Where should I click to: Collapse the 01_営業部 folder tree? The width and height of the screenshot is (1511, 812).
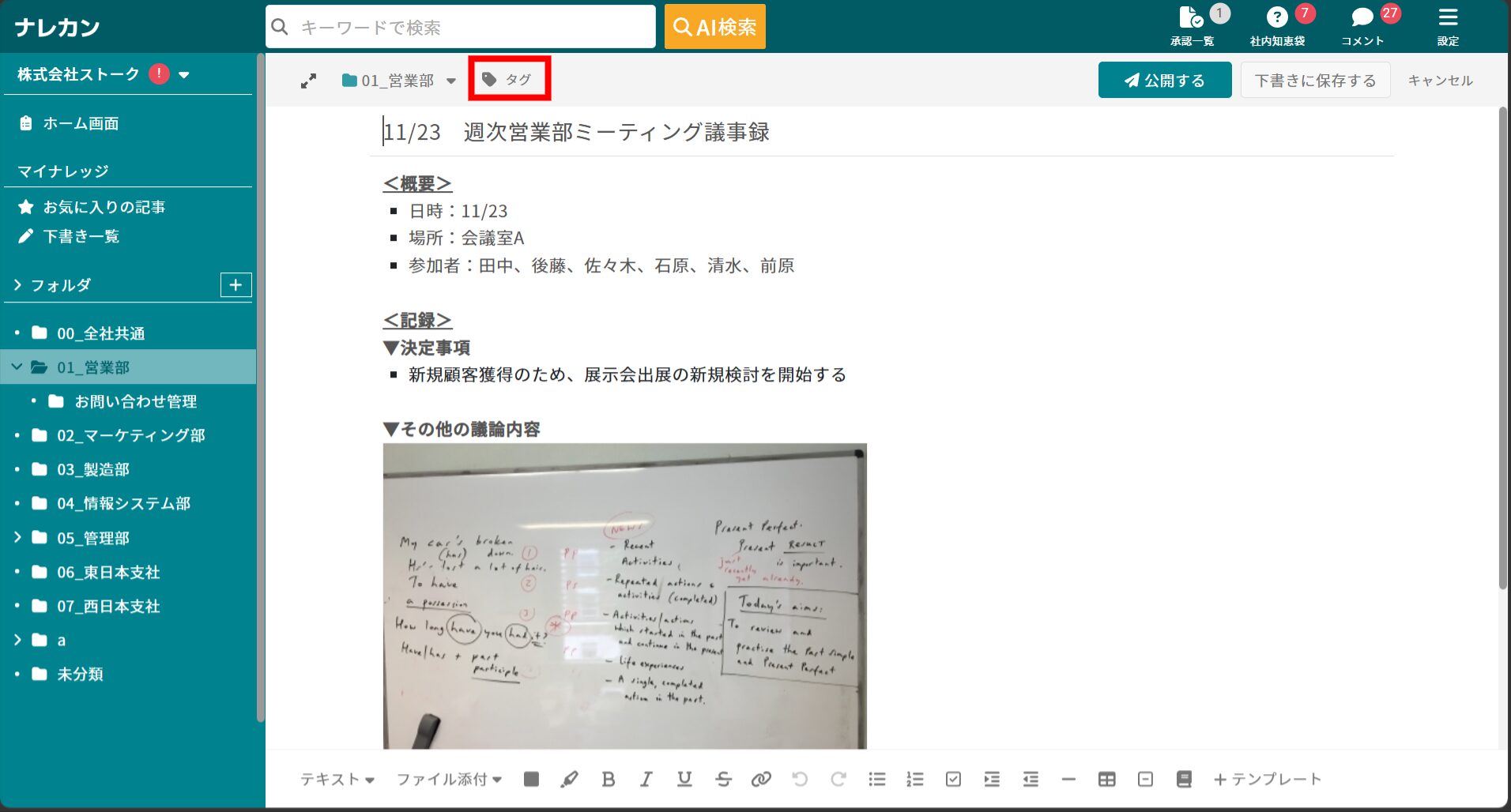tap(17, 367)
